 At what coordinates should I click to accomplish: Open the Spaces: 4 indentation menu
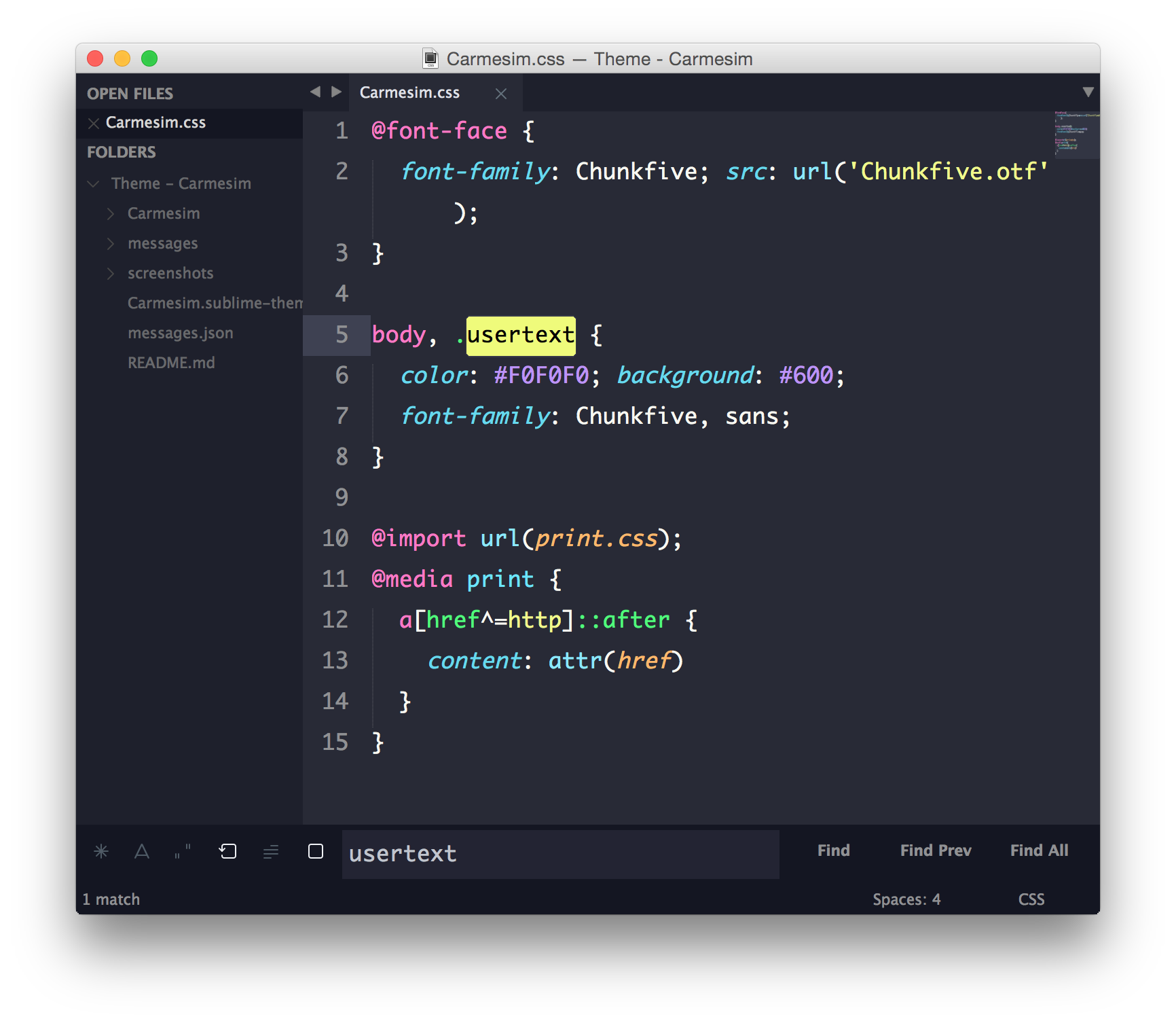[x=906, y=899]
